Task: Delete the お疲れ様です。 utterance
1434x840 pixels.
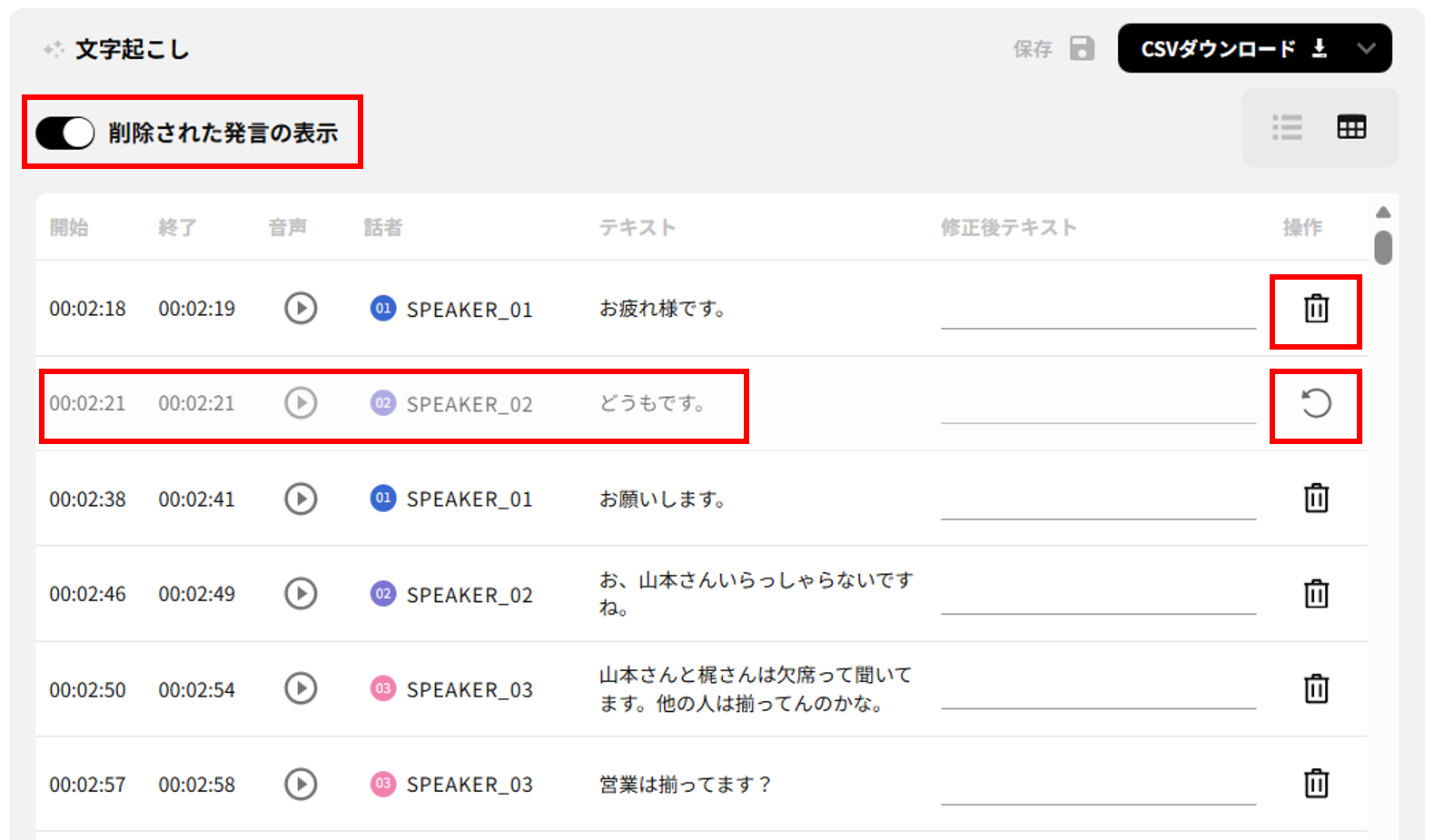Action: [1316, 309]
